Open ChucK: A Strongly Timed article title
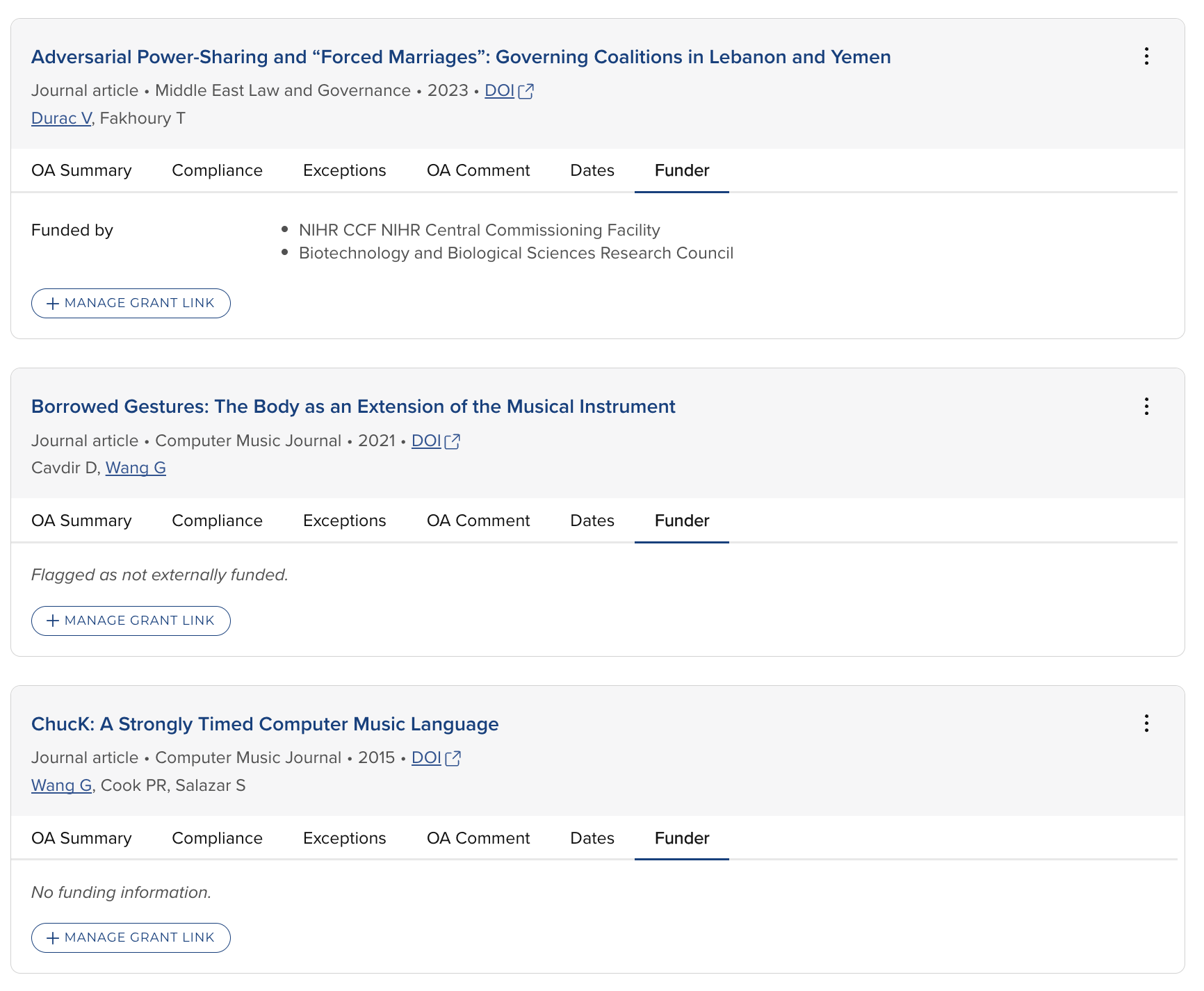1204x991 pixels. tap(265, 724)
